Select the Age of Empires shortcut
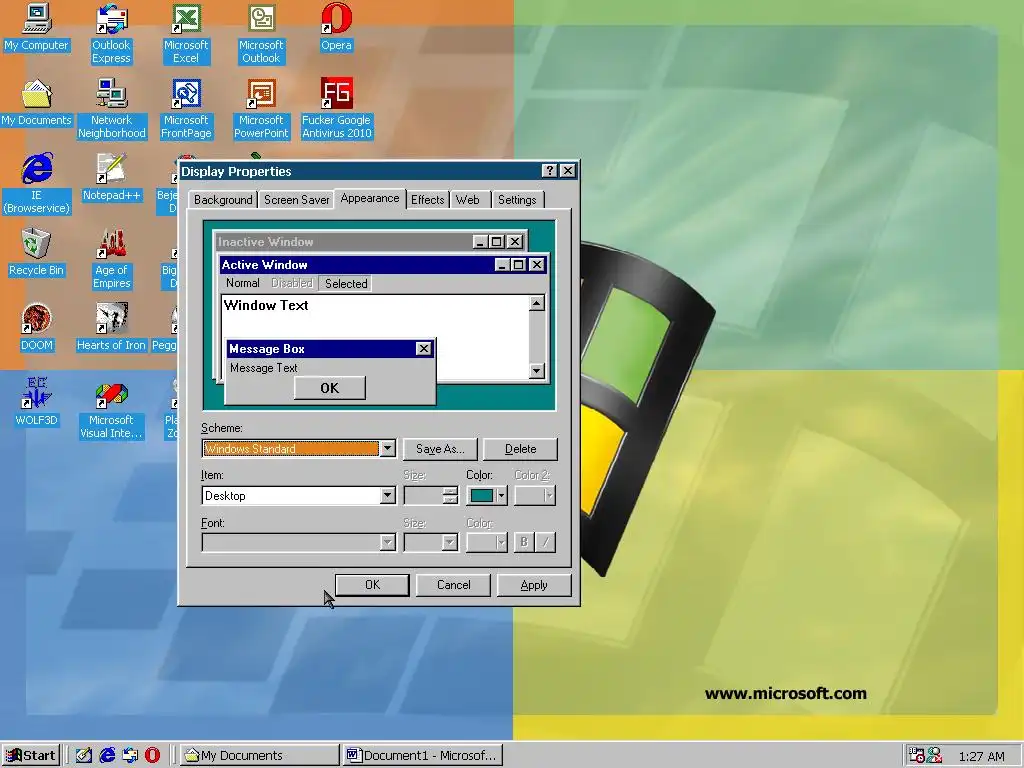The image size is (1024, 768). coord(111,259)
